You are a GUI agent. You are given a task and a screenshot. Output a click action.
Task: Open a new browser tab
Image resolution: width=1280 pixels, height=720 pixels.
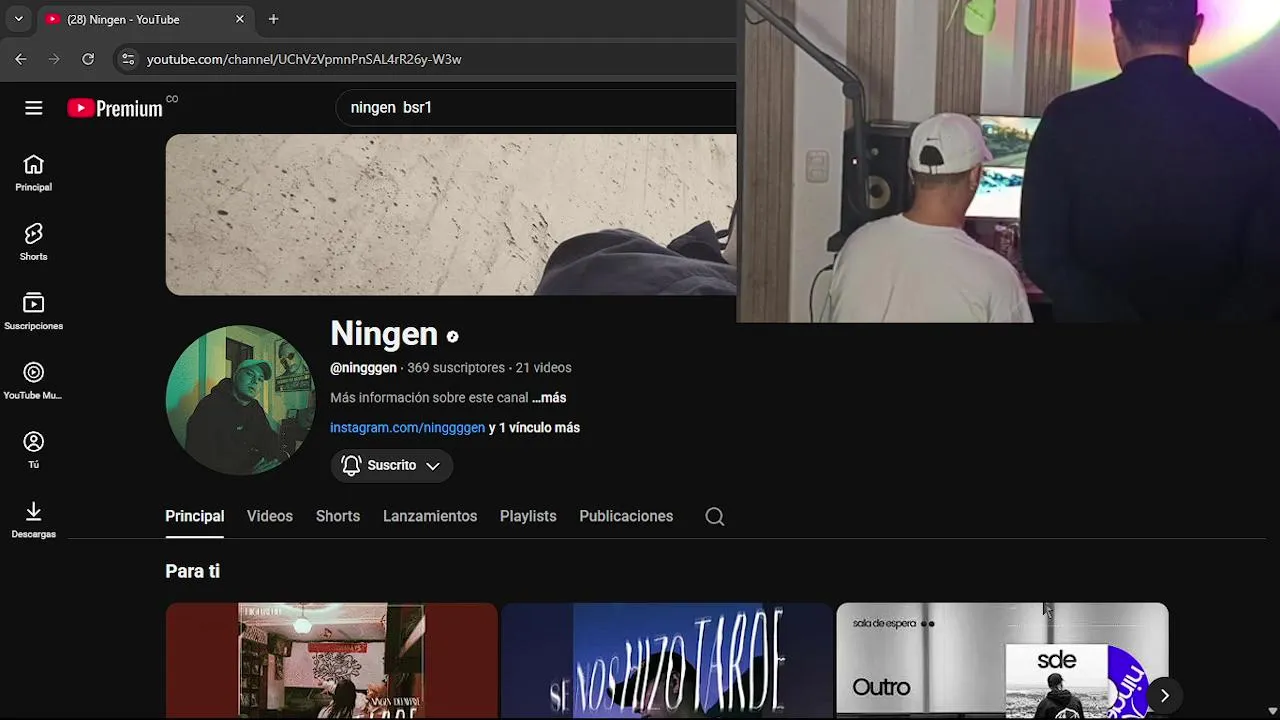(x=273, y=19)
